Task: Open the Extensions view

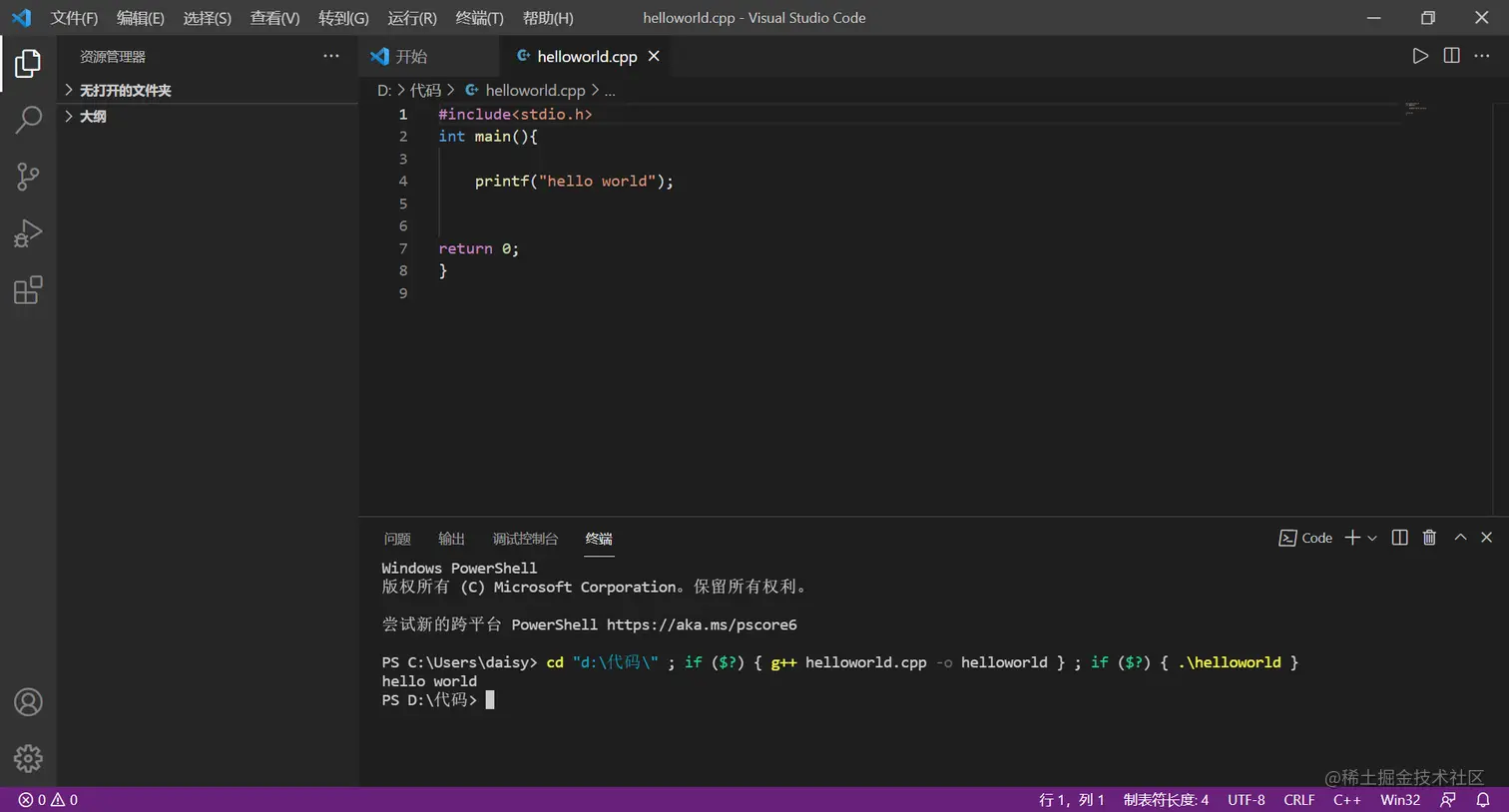Action: pos(28,289)
